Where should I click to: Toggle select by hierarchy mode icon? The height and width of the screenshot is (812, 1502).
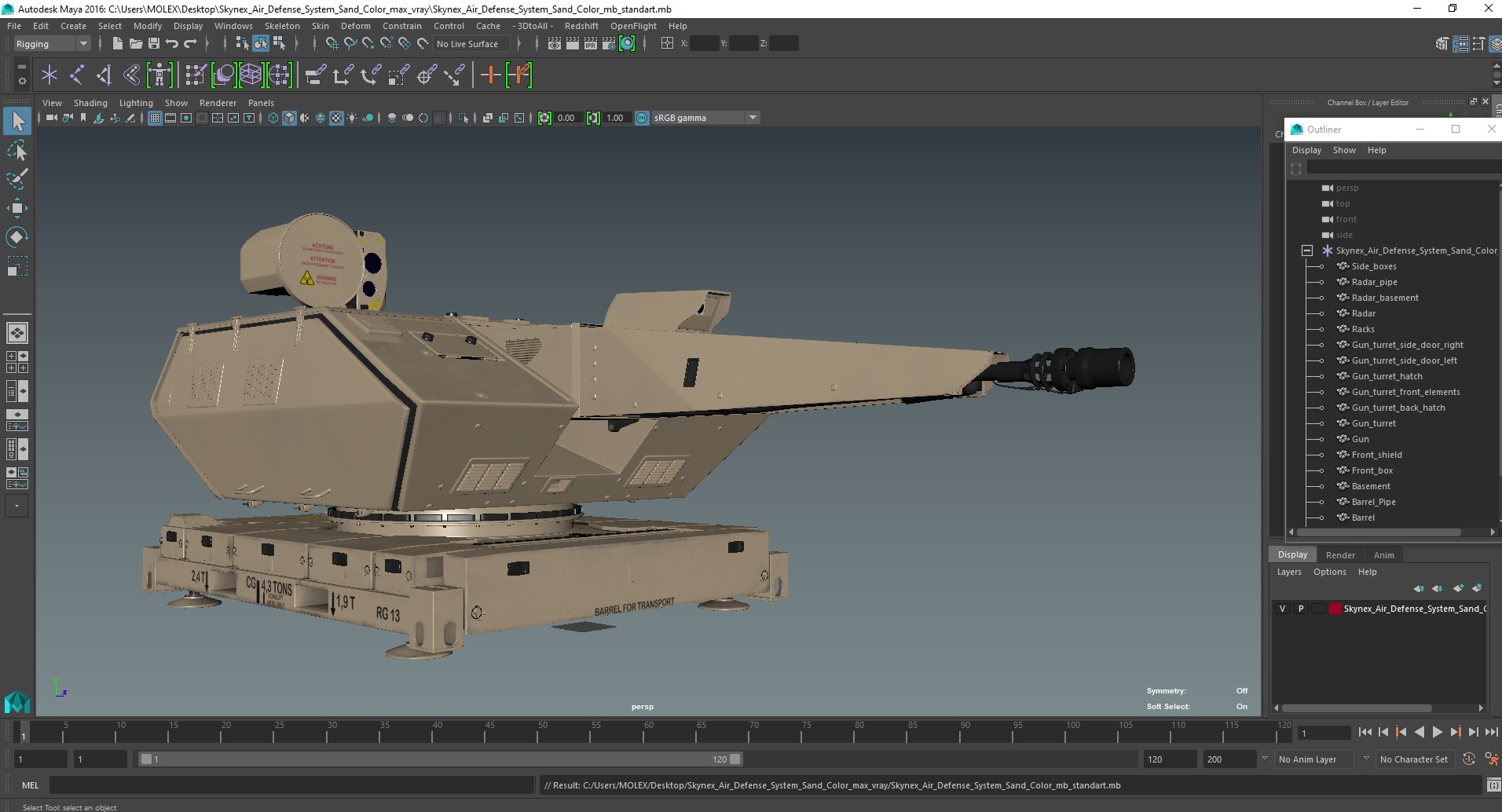point(242,44)
